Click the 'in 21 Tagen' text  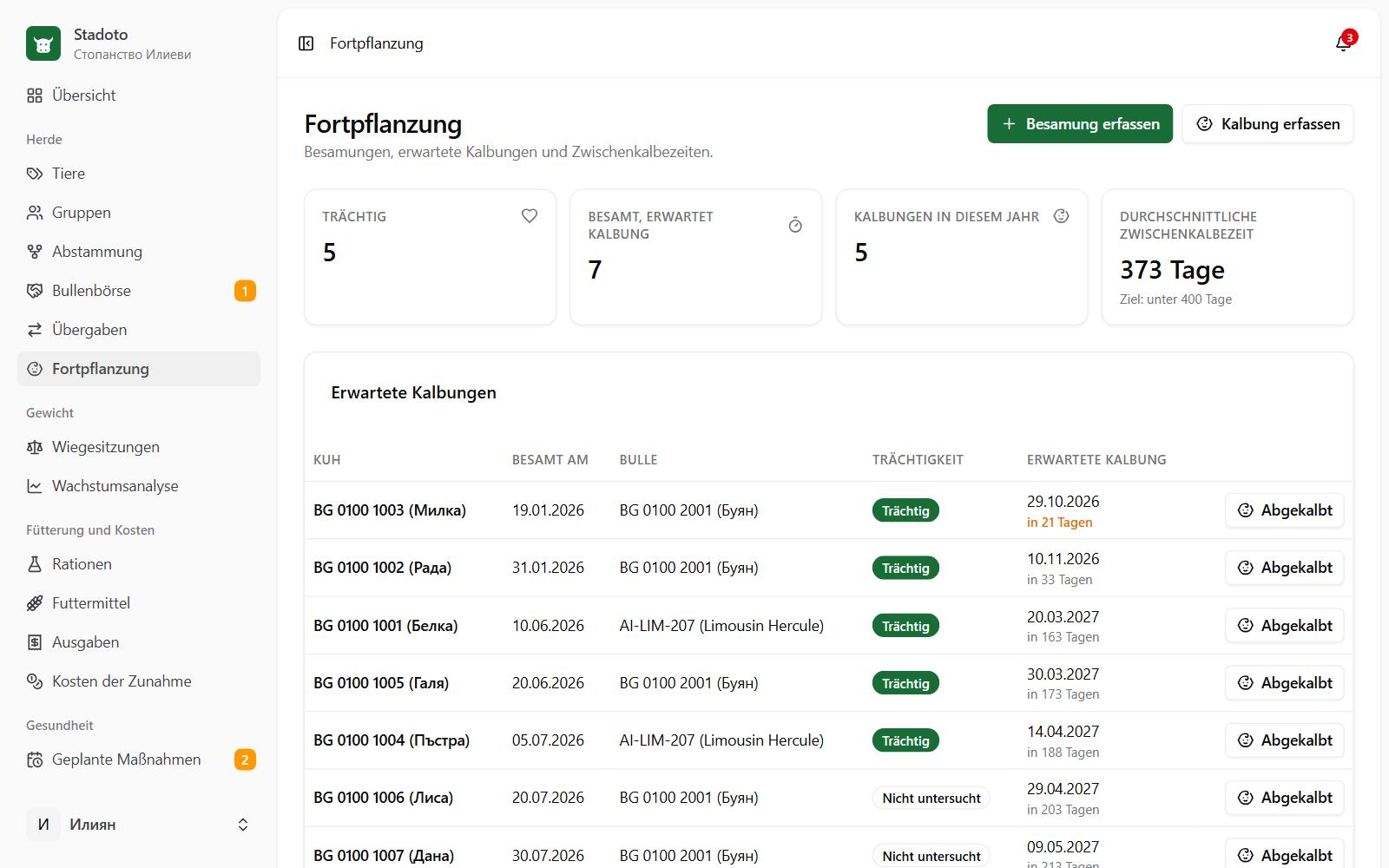click(1059, 523)
